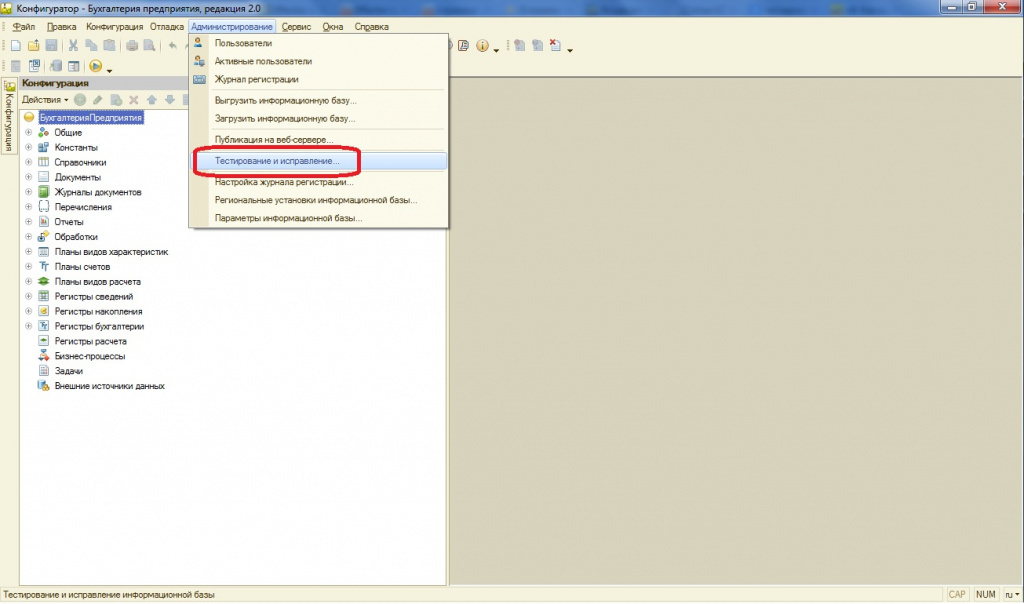This screenshot has height=604, width=1024.
Task: Open the Сервис menu
Action: click(295, 27)
